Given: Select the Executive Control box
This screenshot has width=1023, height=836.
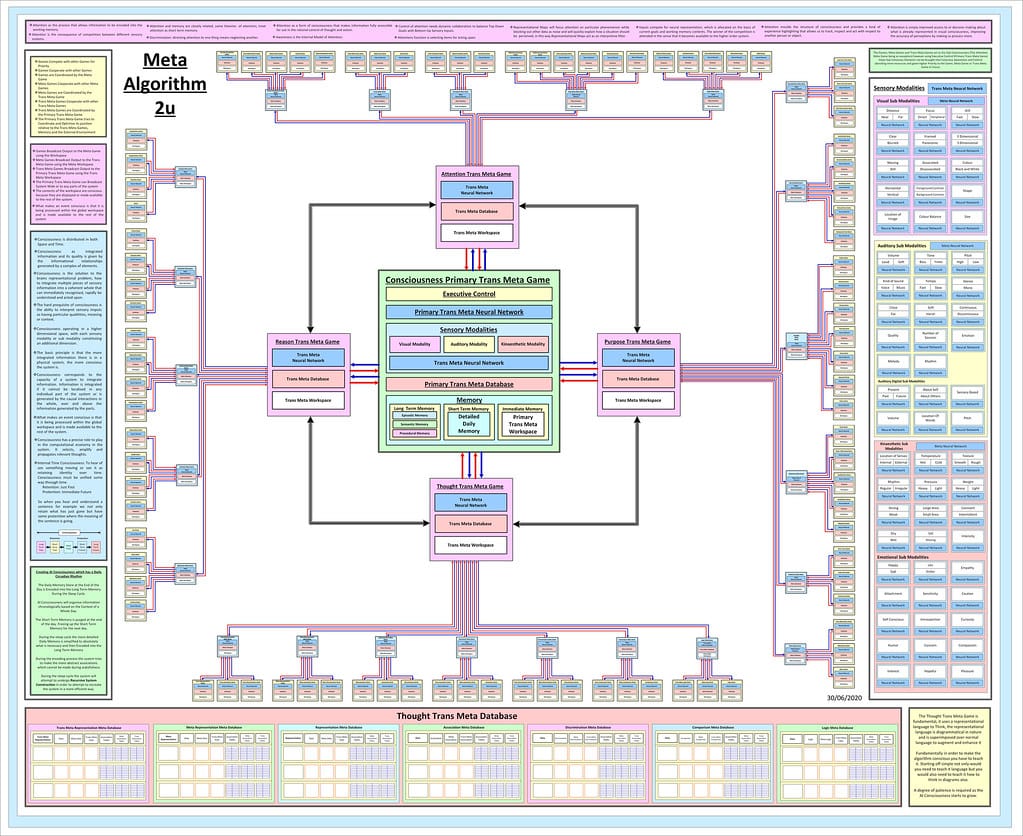Looking at the screenshot, I should pyautogui.click(x=468, y=294).
